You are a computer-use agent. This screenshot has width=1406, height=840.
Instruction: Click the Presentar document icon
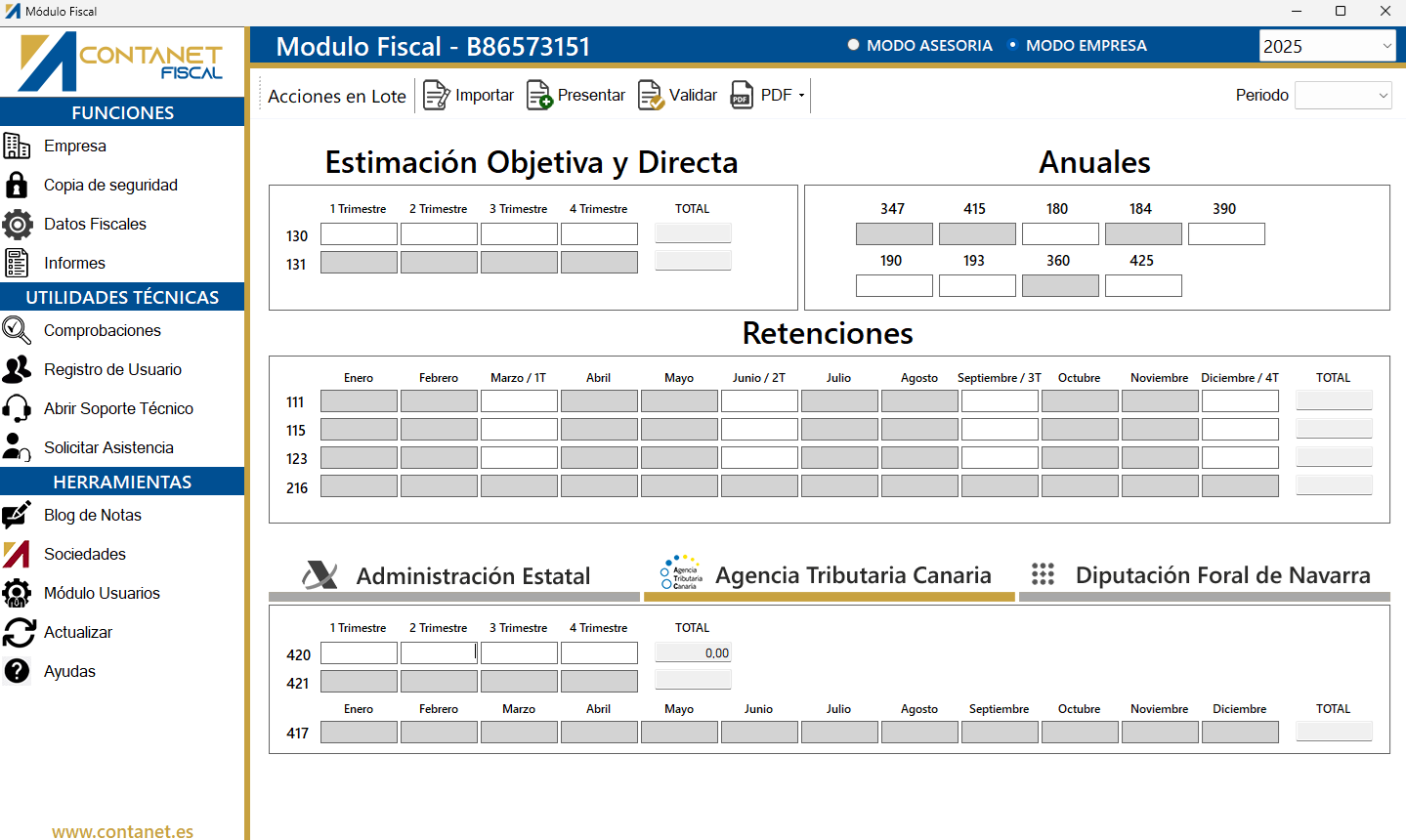point(539,96)
